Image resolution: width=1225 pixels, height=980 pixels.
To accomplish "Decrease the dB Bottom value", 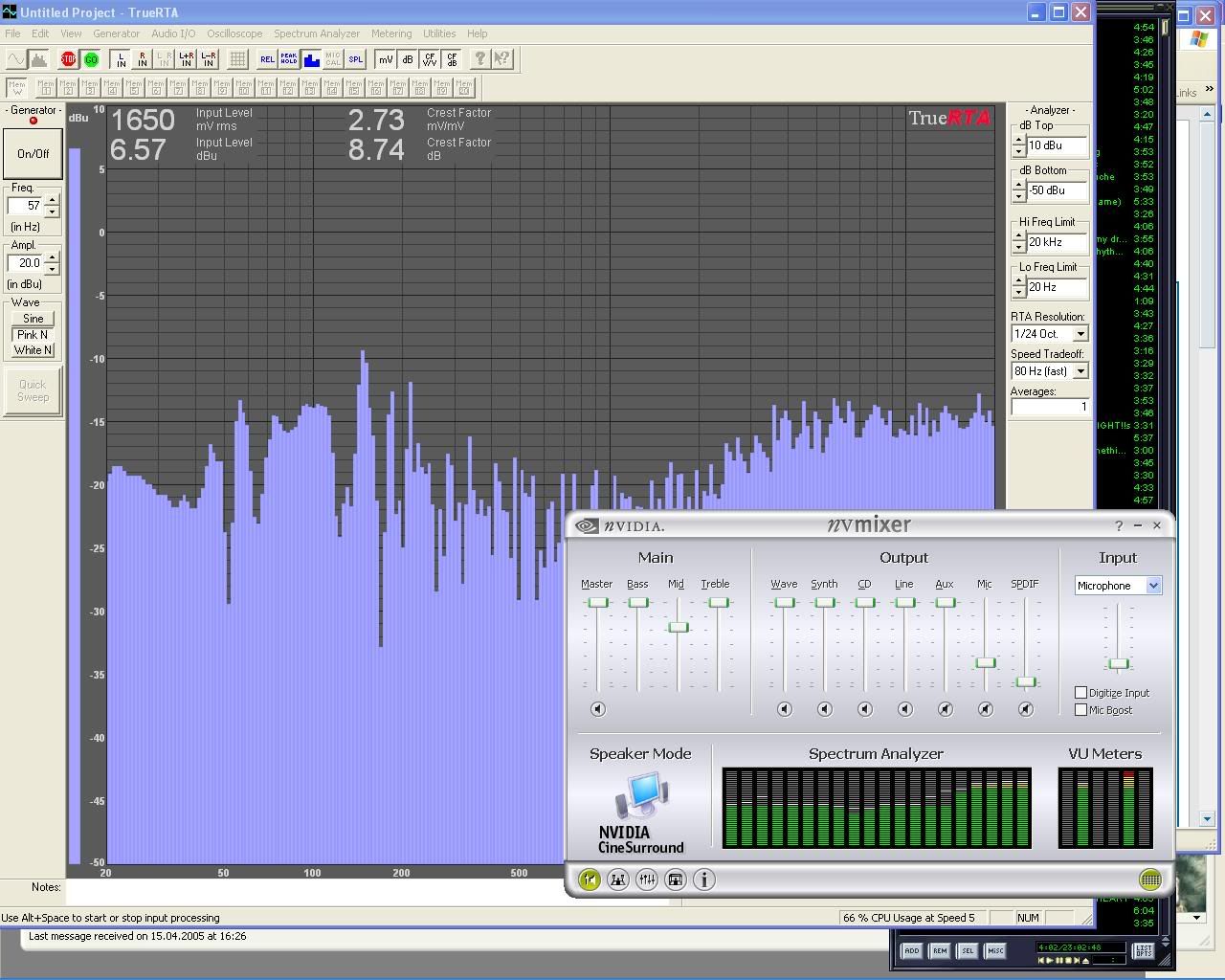I will click(1018, 196).
